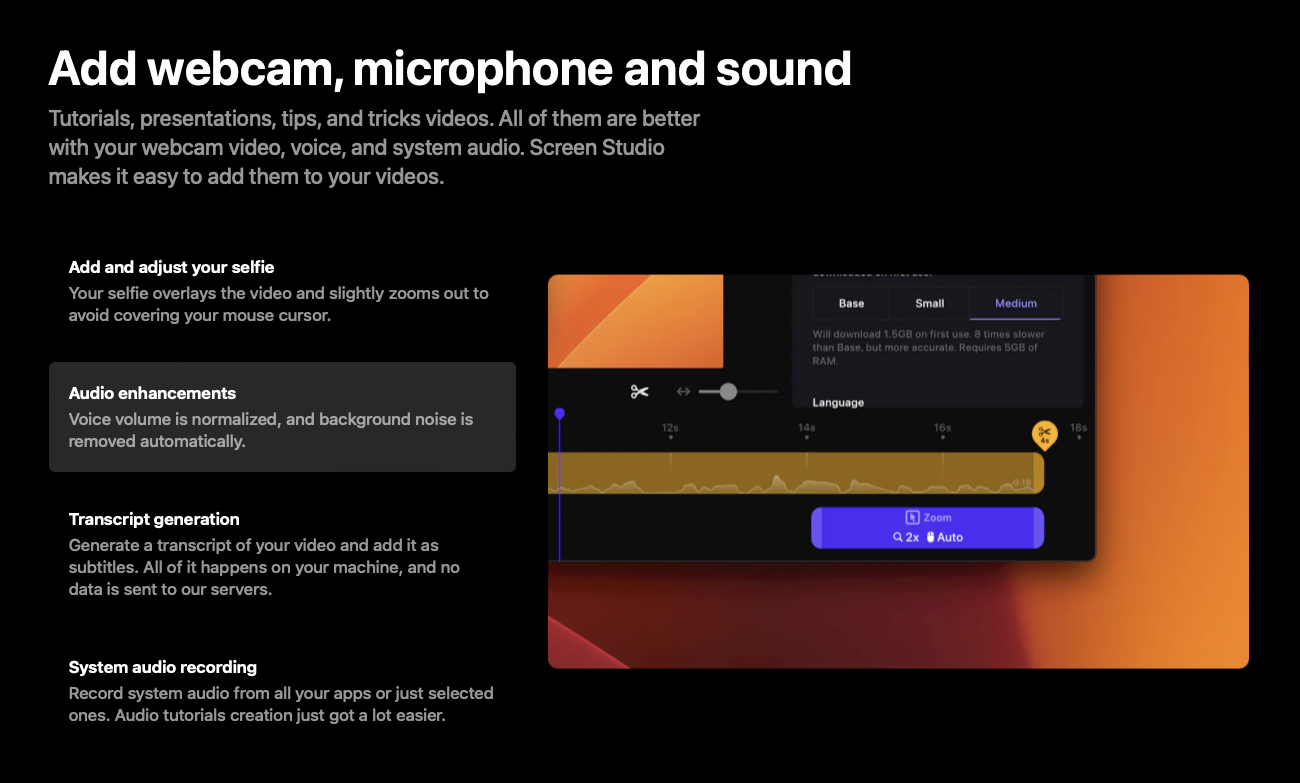Open the "Transcript generation" feature
1300x783 pixels.
click(282, 554)
